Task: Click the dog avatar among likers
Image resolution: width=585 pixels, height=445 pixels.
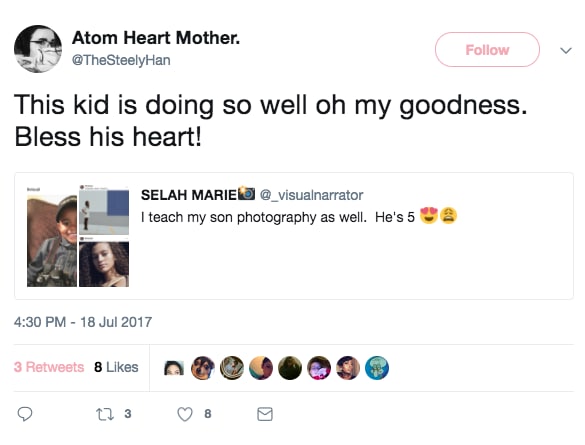Action: click(203, 368)
